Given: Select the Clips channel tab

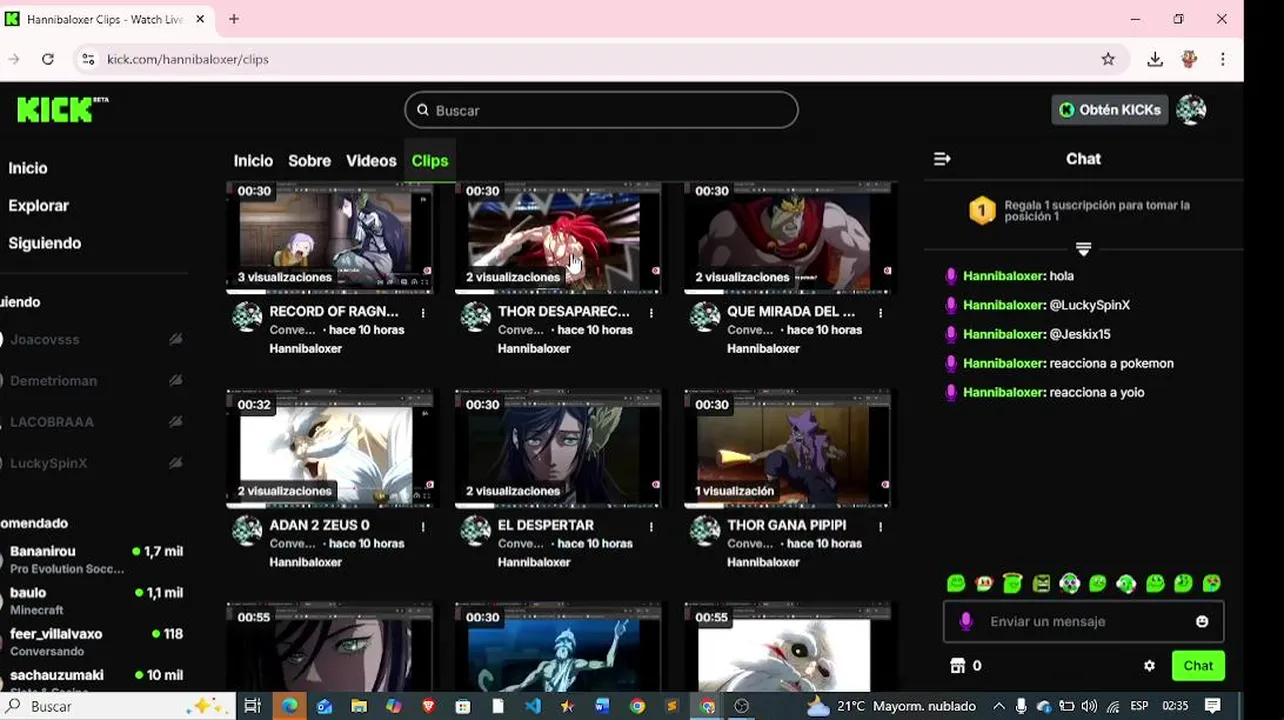Looking at the screenshot, I should [x=430, y=161].
